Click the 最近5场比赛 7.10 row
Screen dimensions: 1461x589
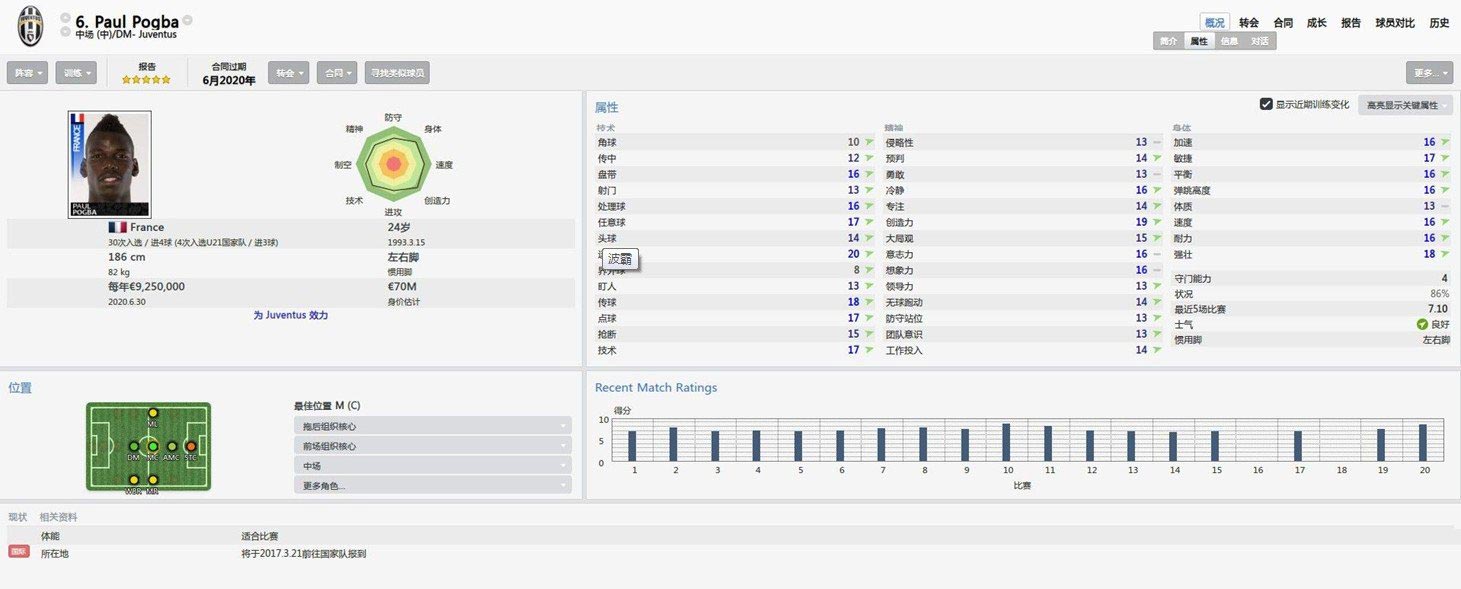click(1312, 309)
